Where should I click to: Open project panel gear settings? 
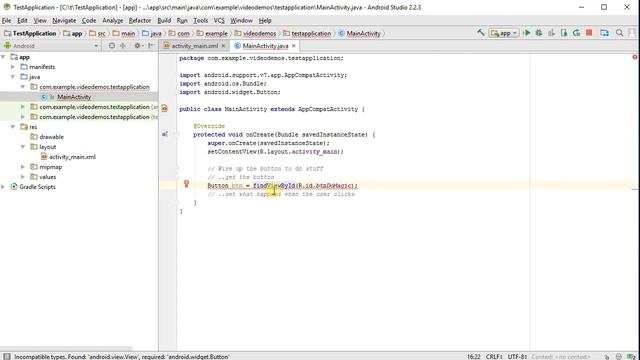tap(138, 46)
